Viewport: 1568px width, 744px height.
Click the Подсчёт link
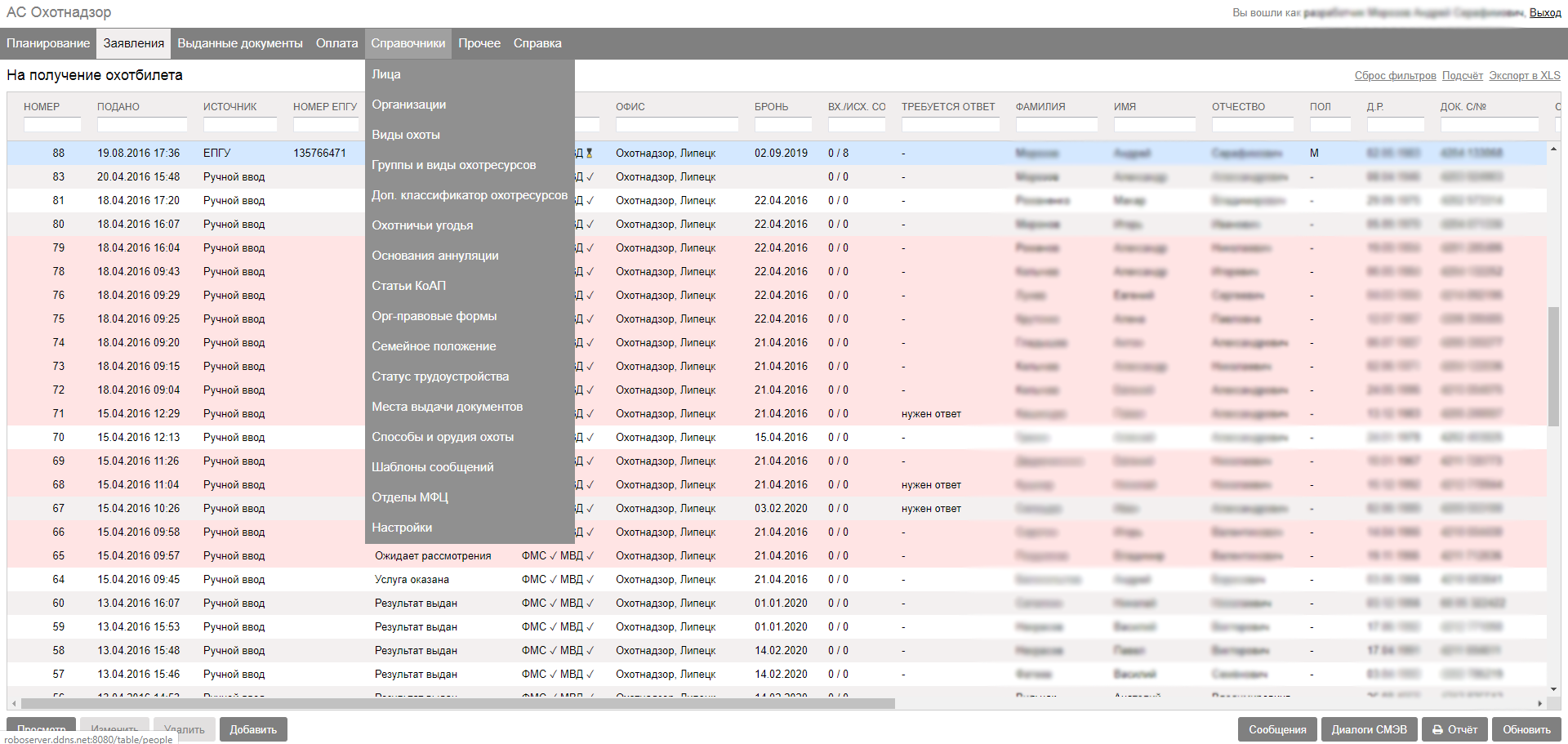pos(1462,75)
